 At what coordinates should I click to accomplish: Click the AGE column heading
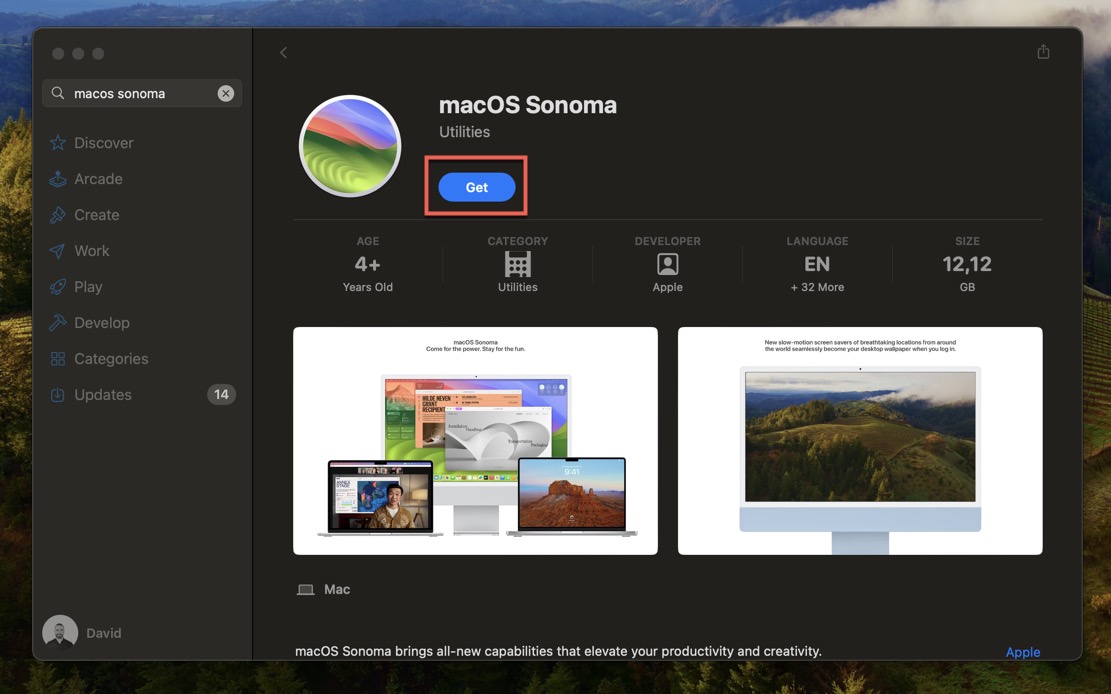point(367,241)
